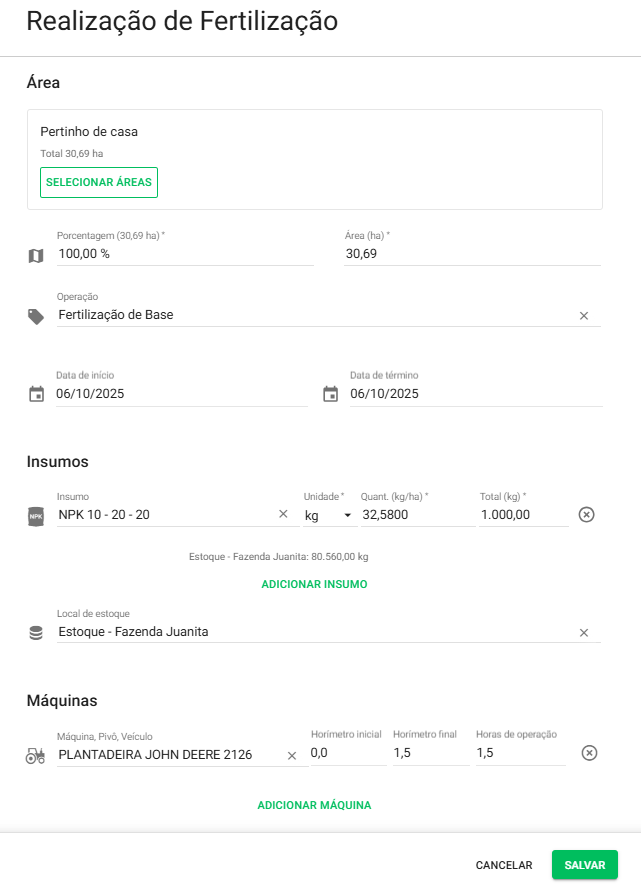Viewport: 641px width, 886px height.
Task: Clear the Estoque - Fazenda Juanita selection
Action: (584, 633)
